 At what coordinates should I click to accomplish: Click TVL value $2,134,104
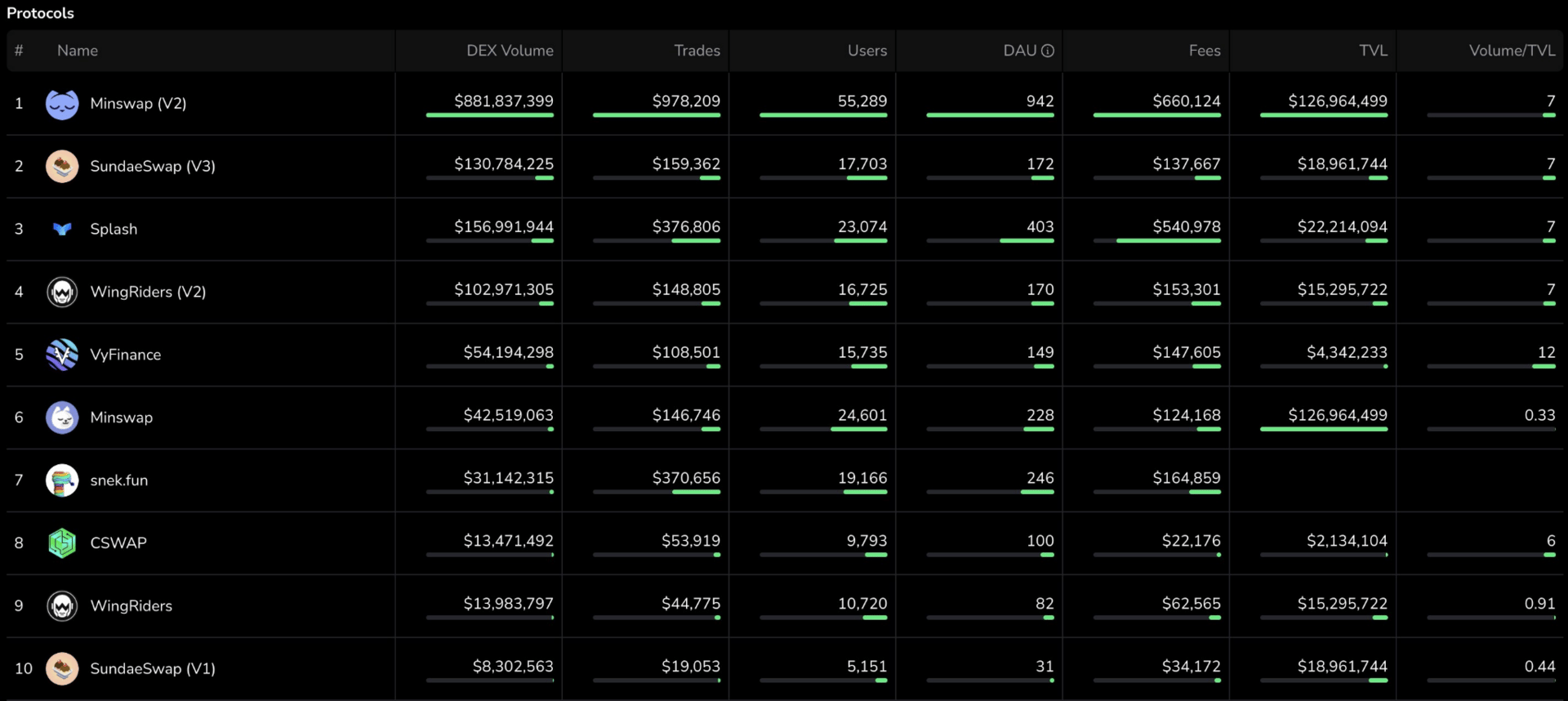click(1347, 541)
